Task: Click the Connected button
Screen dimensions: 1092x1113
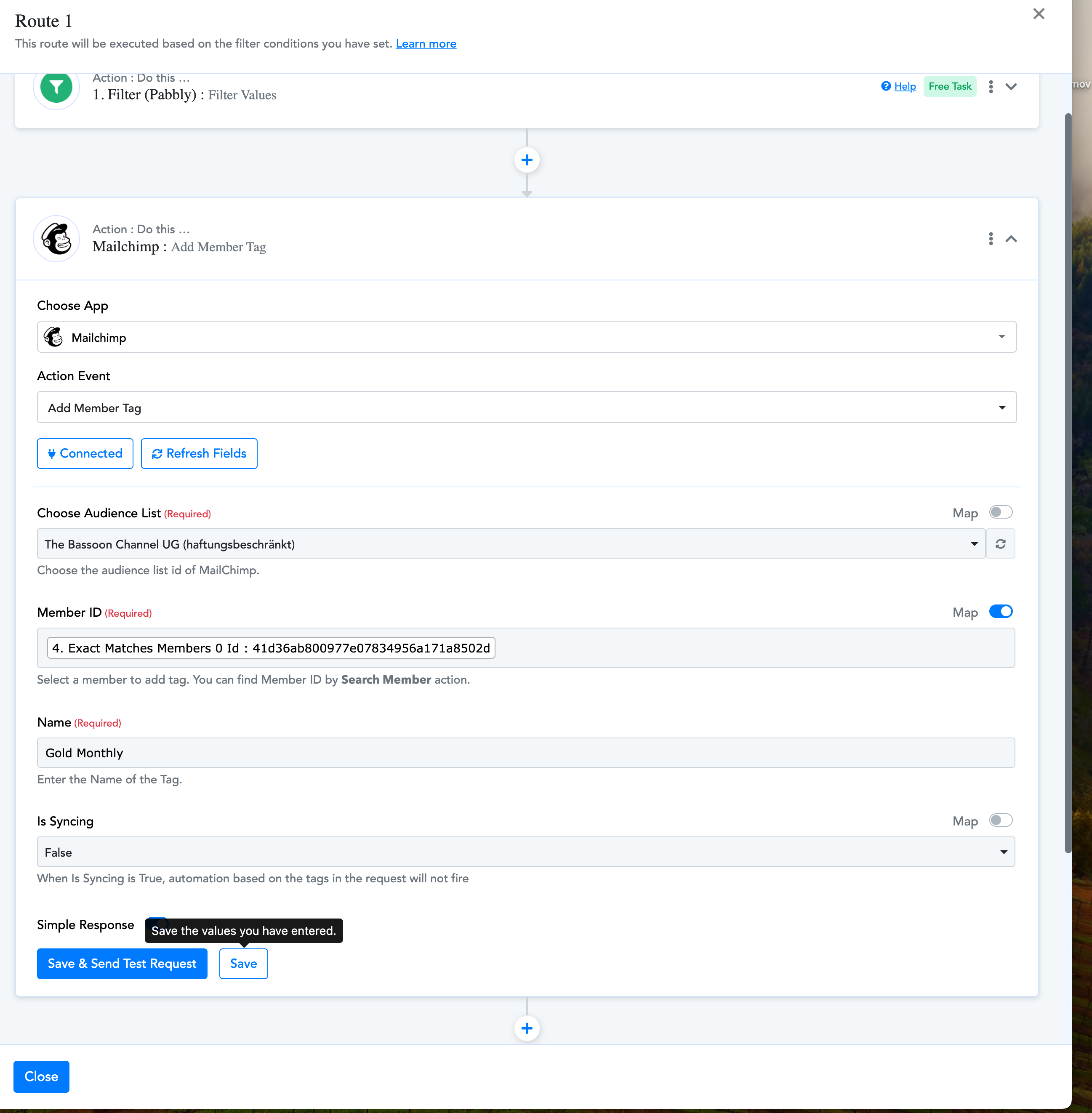Action: [85, 453]
